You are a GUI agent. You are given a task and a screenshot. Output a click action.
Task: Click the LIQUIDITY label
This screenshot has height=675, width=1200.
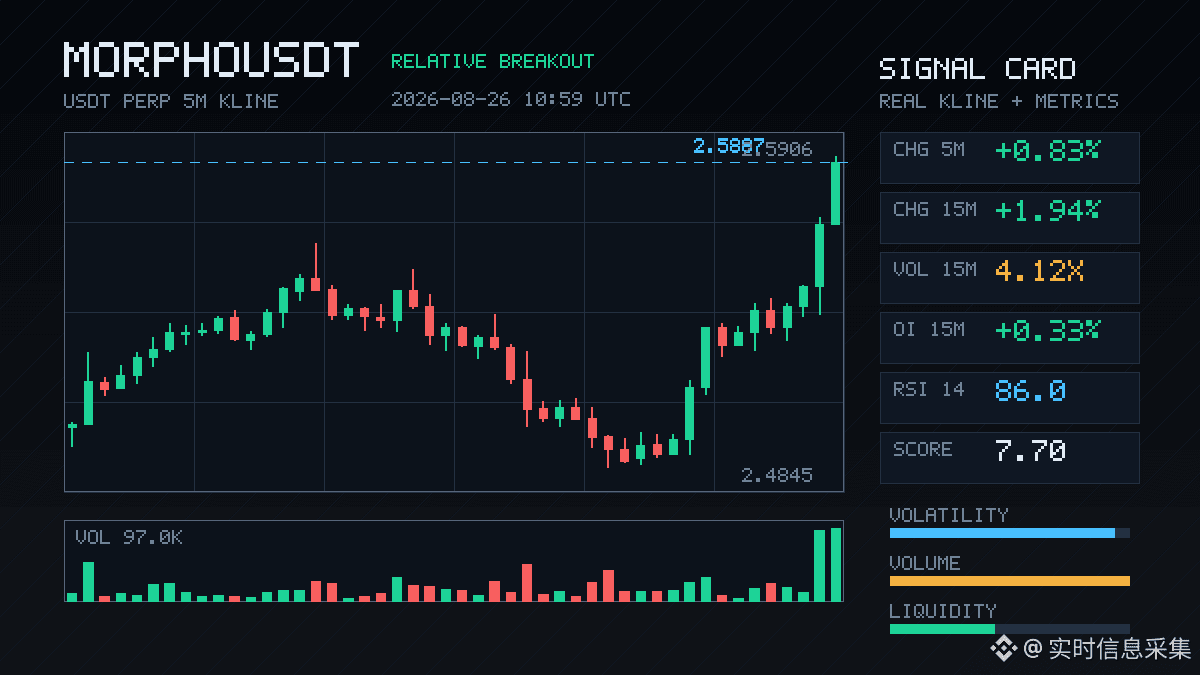[943, 611]
